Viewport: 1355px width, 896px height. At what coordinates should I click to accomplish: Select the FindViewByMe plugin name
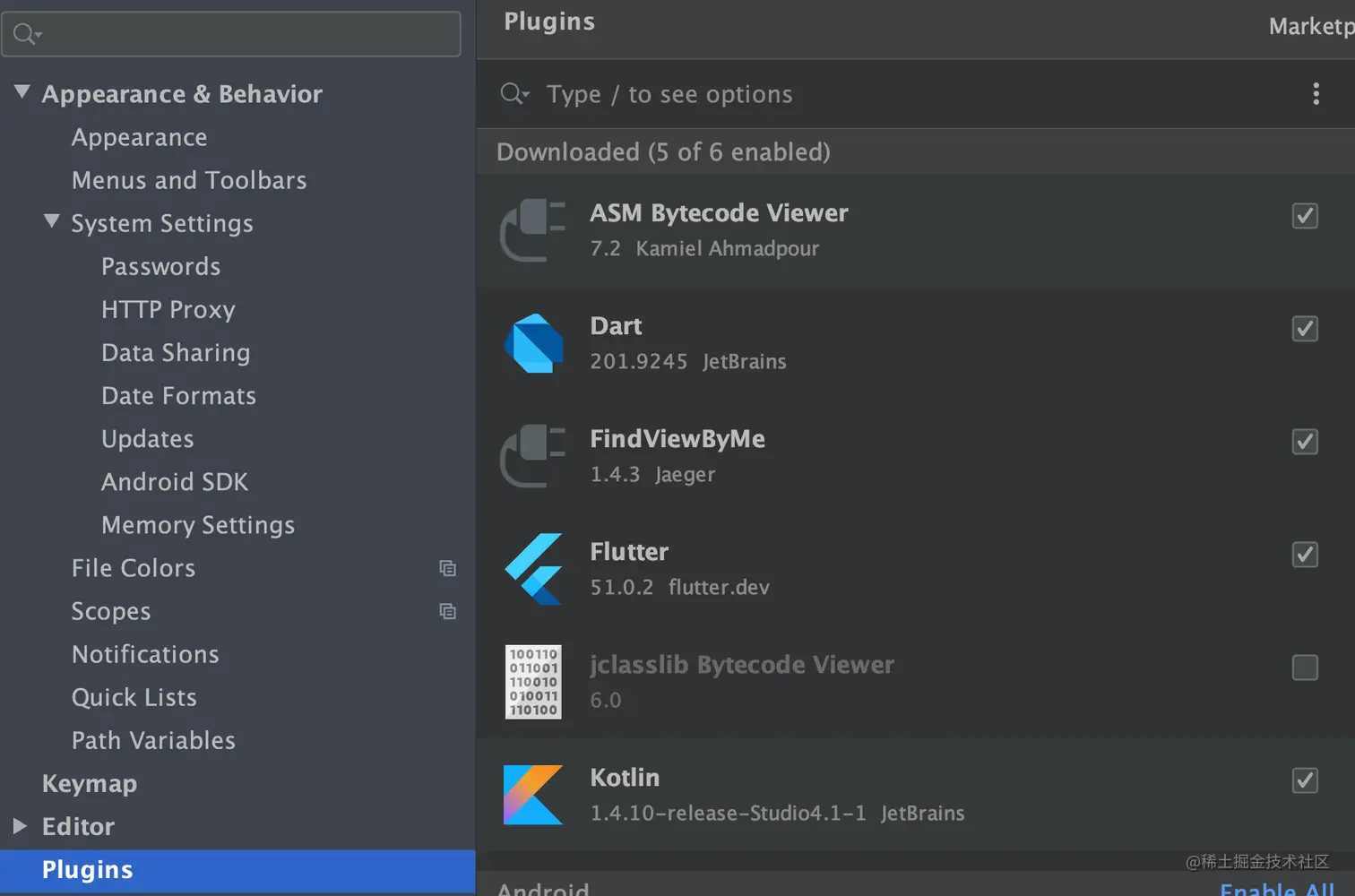point(677,439)
